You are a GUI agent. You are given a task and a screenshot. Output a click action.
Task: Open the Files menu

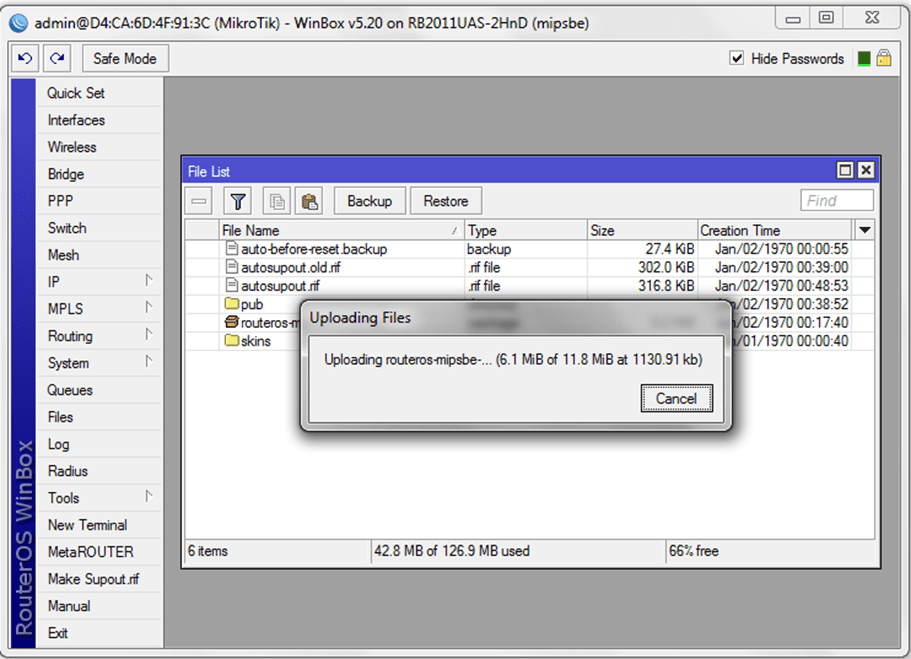pyautogui.click(x=99, y=417)
